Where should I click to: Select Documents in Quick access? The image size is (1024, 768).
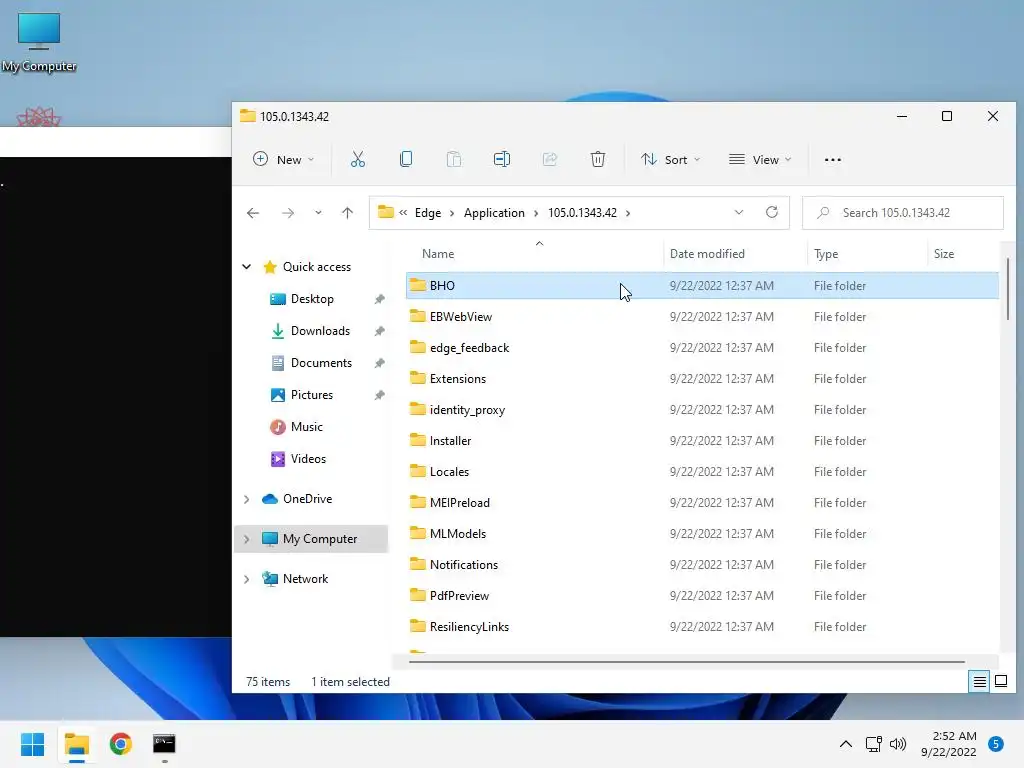point(321,363)
